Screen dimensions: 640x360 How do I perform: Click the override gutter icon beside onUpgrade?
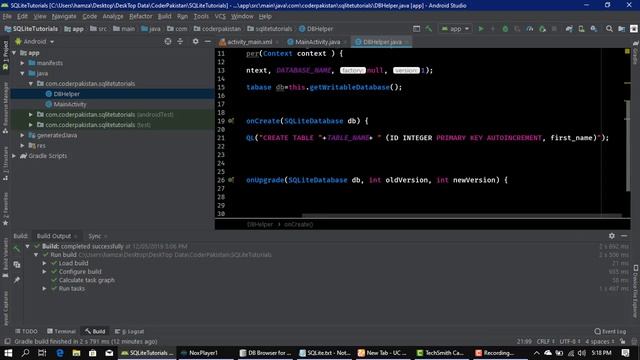tap(231, 180)
